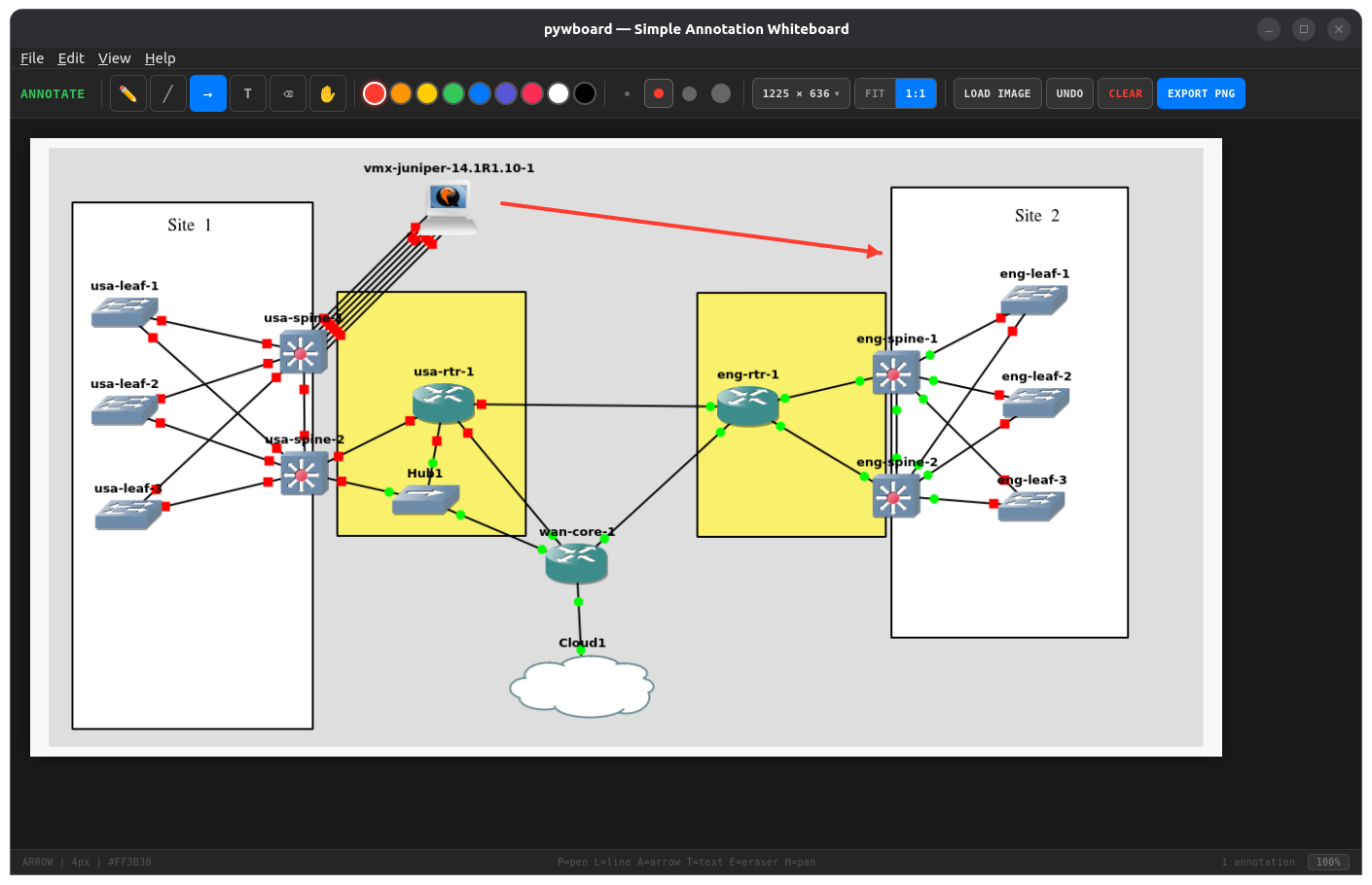Open the View menu
Screen dimensions: 1372x885
click(114, 57)
